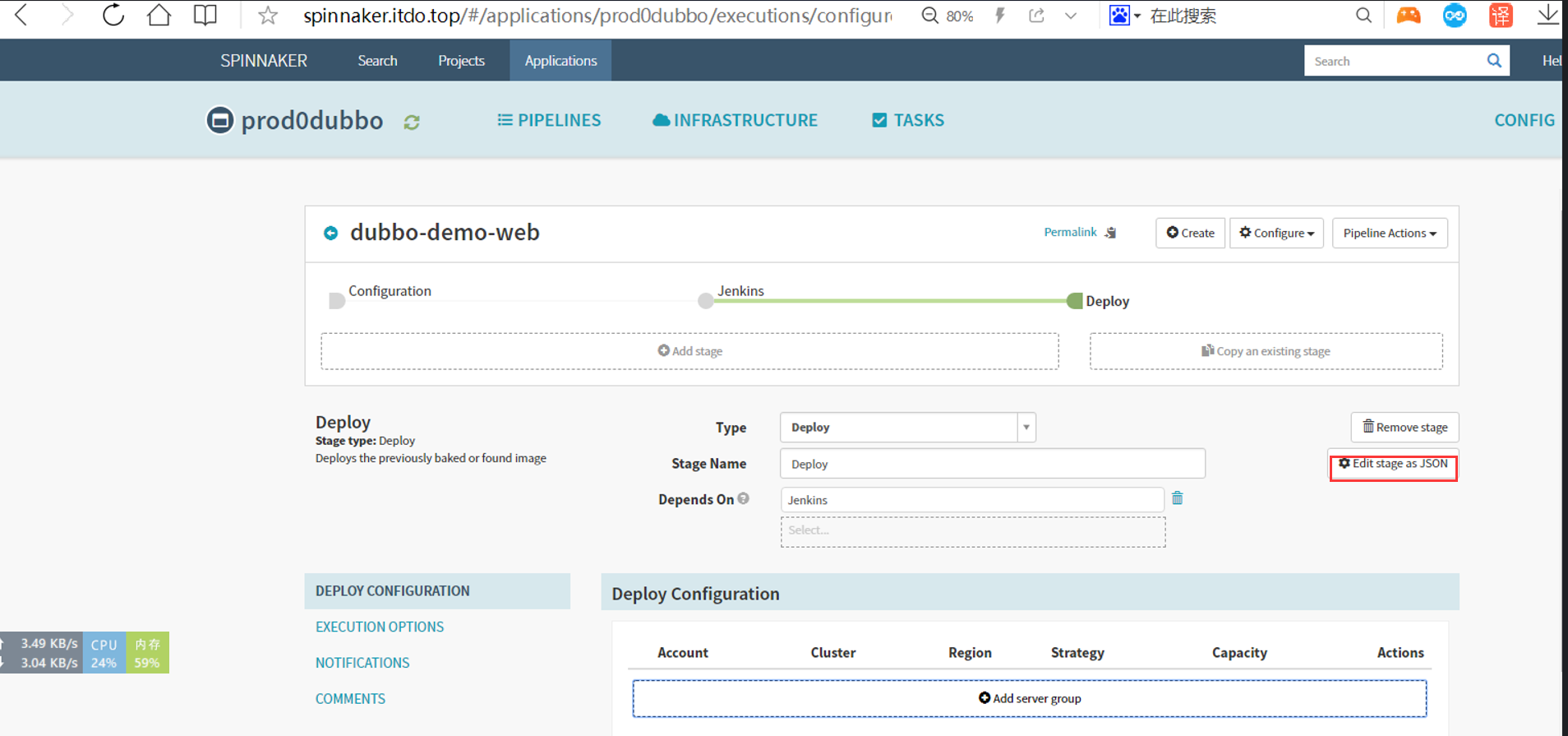
Task: Open COMMENTS section
Action: (350, 699)
